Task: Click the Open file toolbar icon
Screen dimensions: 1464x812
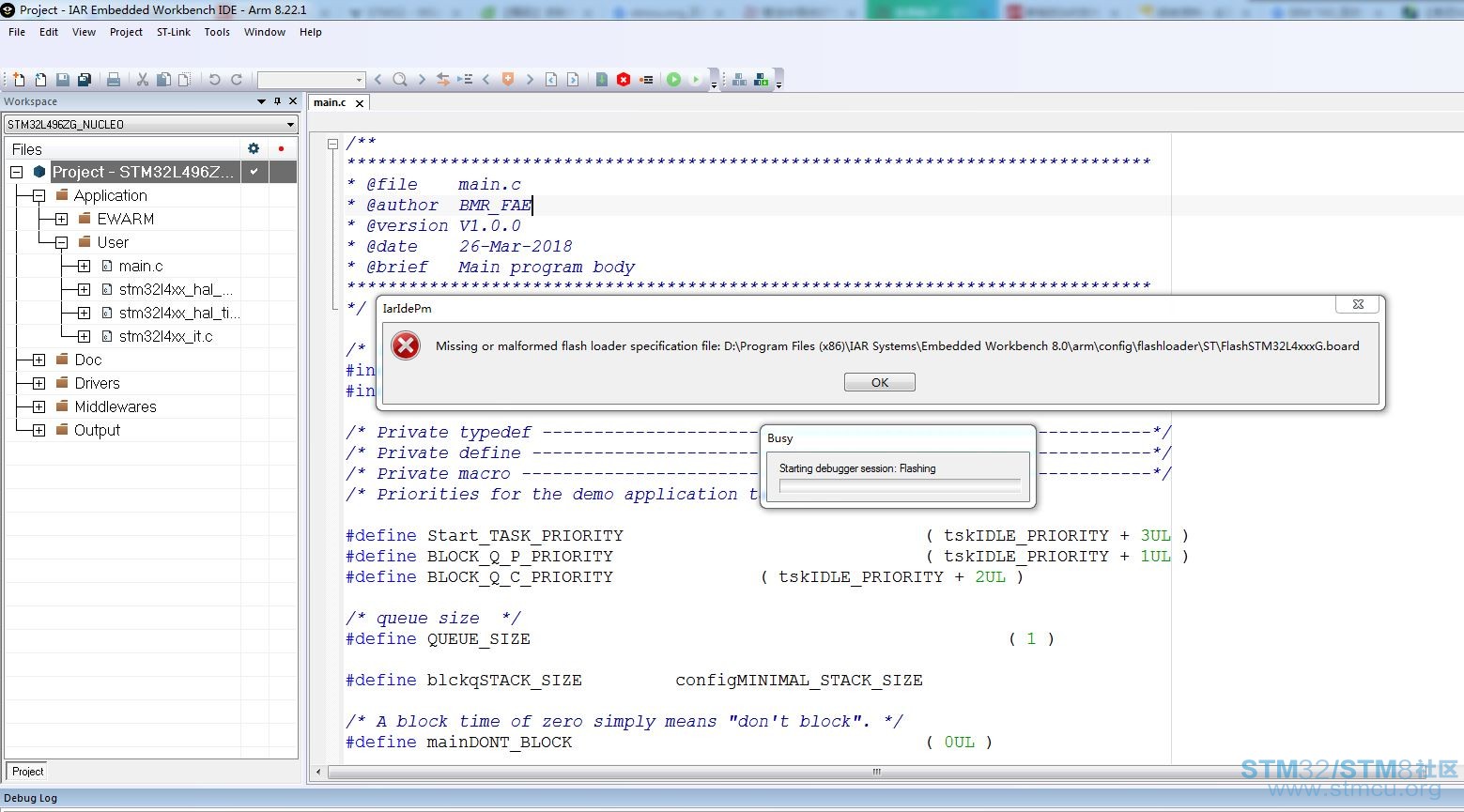Action: pos(40,80)
